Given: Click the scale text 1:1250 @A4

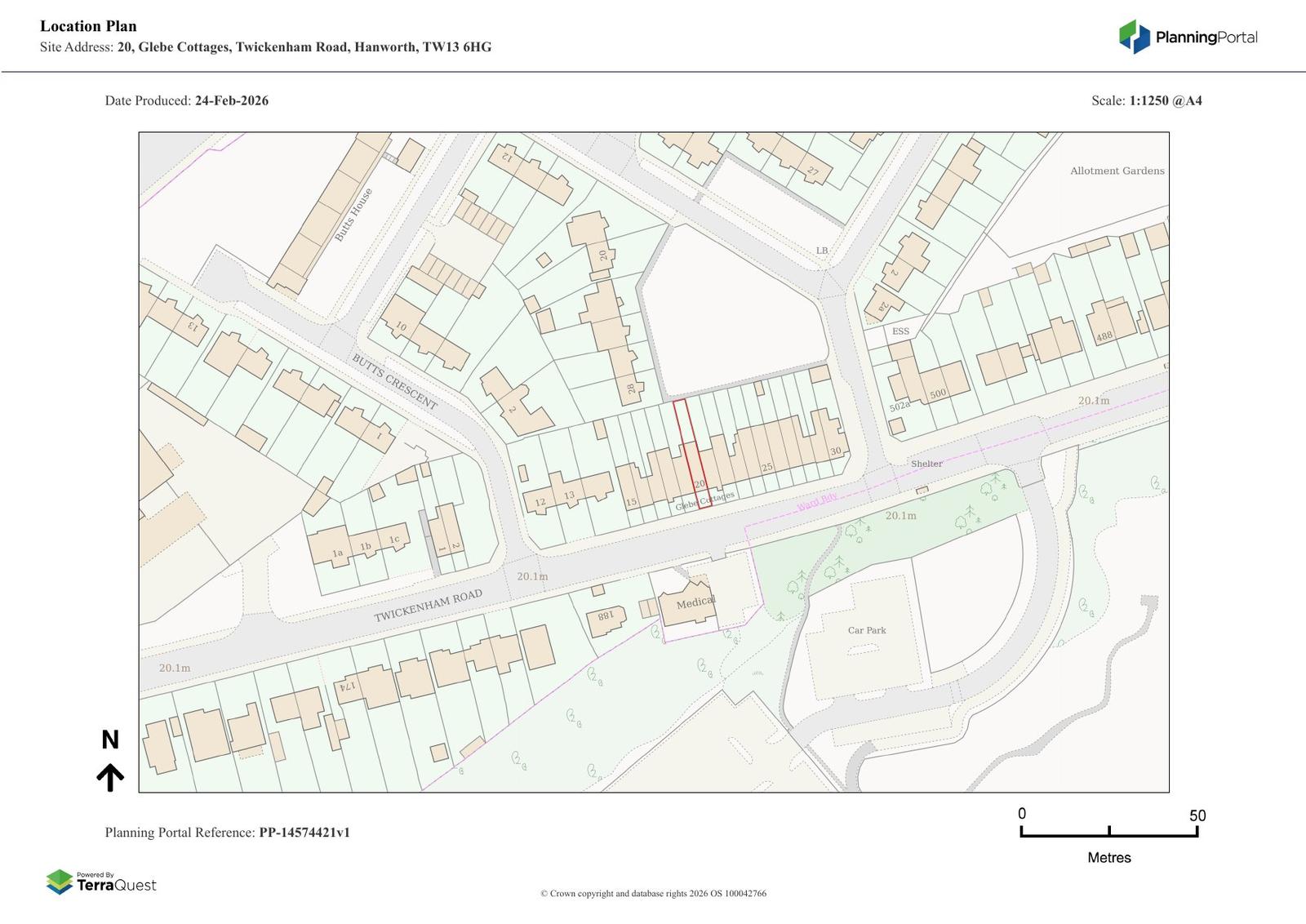Looking at the screenshot, I should point(1165,100).
